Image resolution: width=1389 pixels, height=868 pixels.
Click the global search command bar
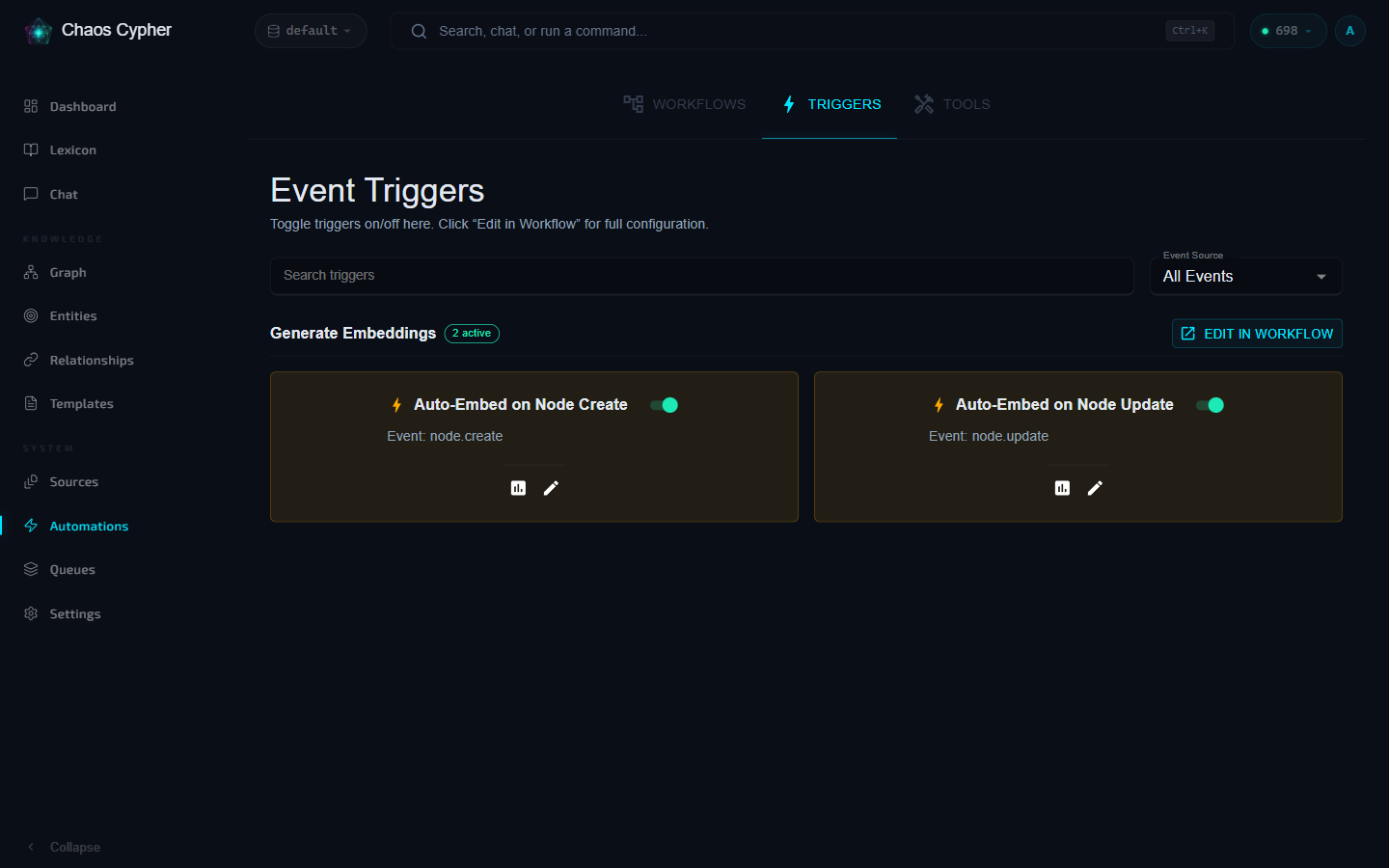(x=812, y=31)
